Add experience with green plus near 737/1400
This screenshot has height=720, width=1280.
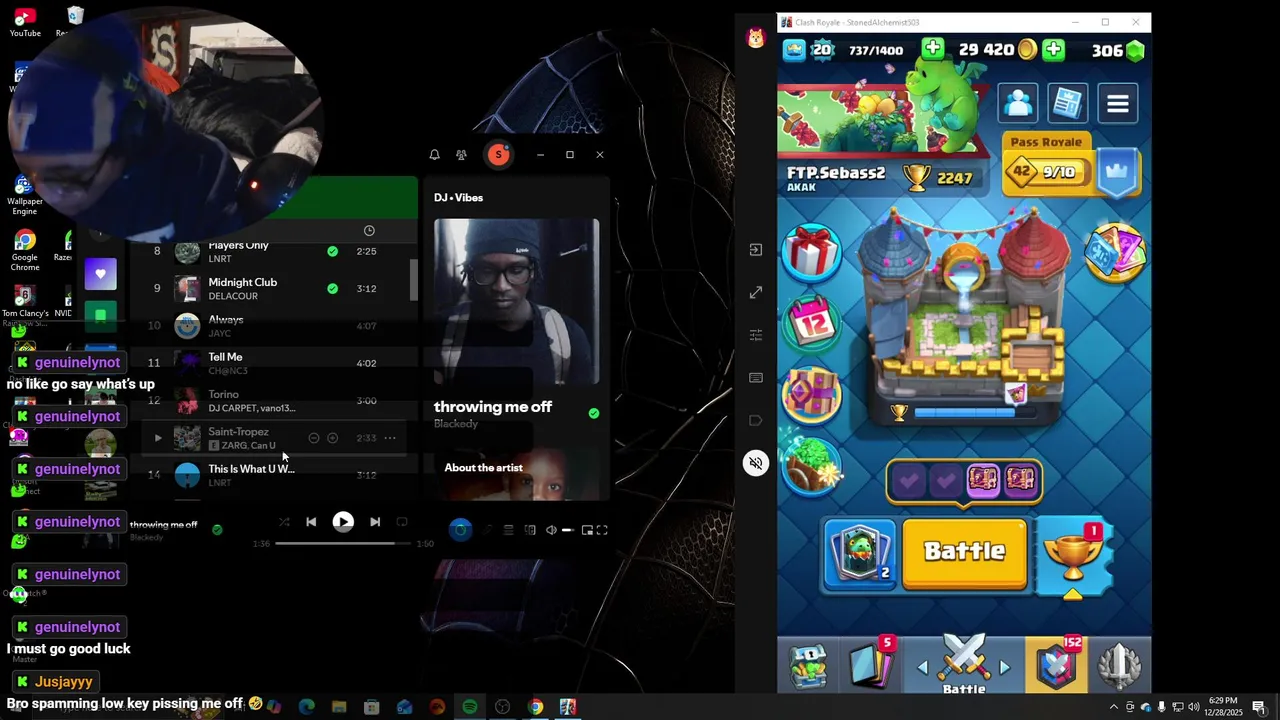pyautogui.click(x=933, y=49)
